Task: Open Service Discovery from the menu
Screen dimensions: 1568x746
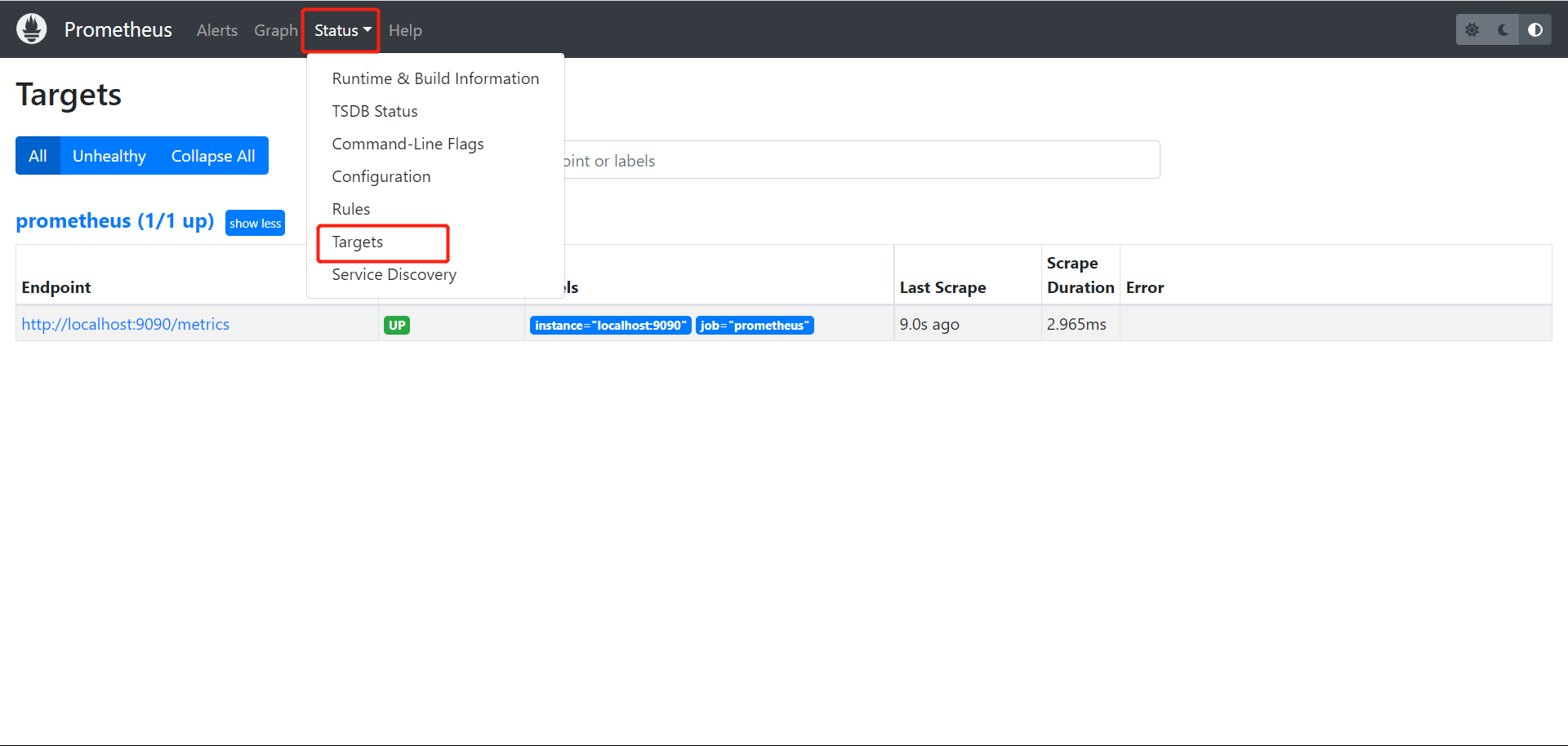Action: [x=435, y=274]
